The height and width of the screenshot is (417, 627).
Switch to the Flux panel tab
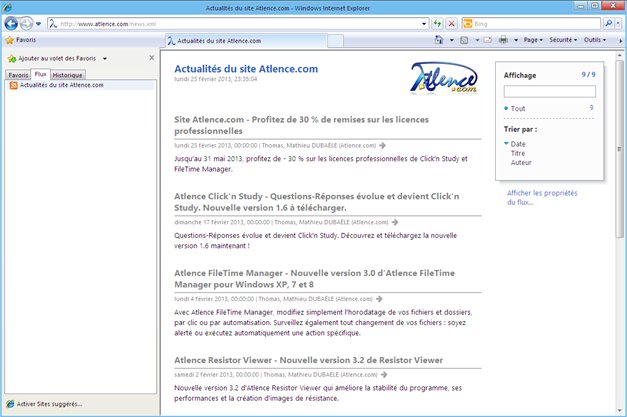[x=40, y=74]
